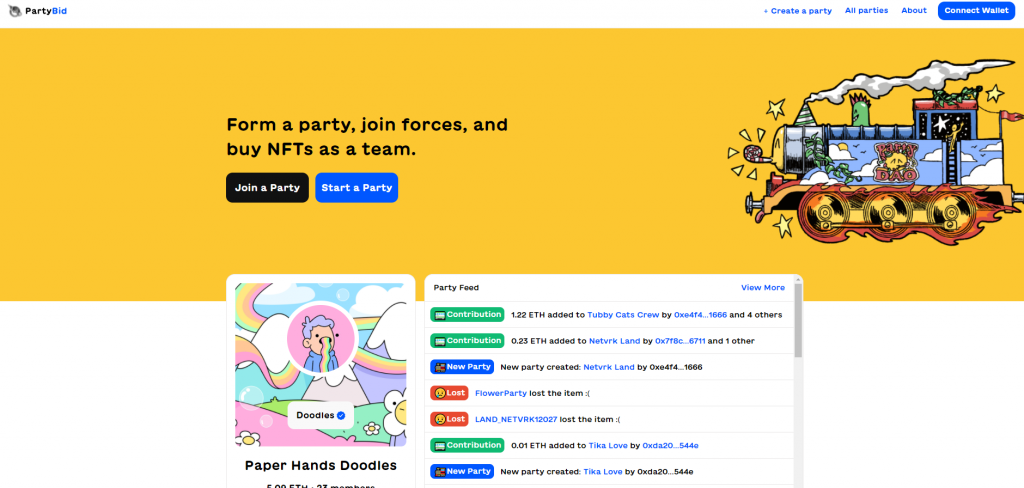Click Party Feed heading
The image size is (1024, 488).
coord(456,287)
